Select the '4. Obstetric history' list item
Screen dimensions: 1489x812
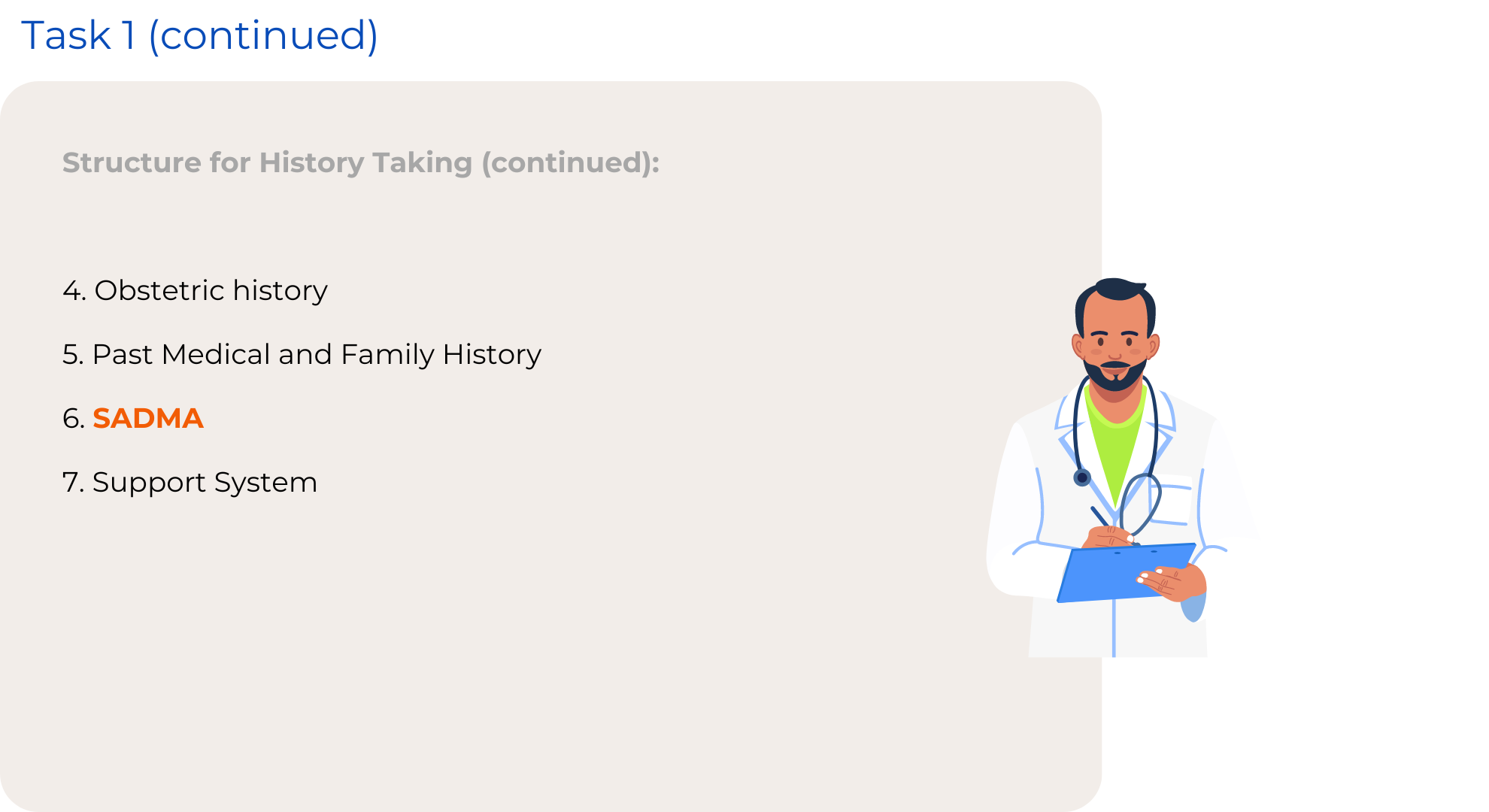pos(196,290)
